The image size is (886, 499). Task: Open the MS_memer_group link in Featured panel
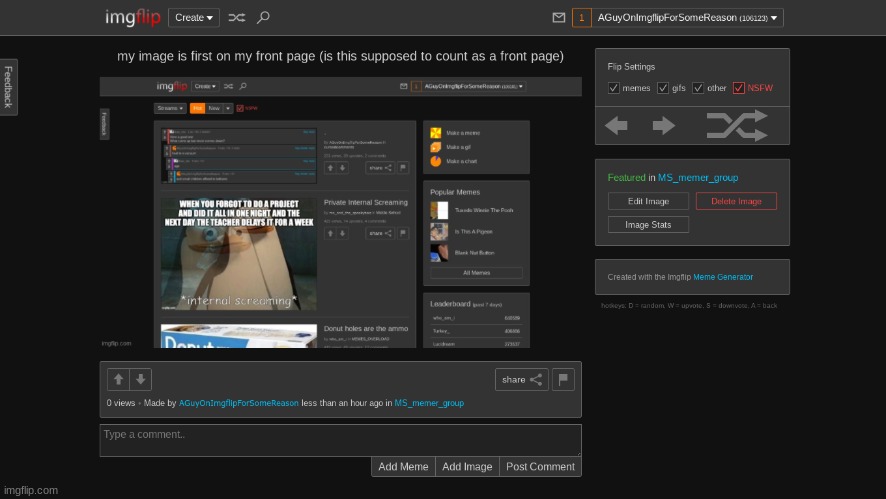698,177
